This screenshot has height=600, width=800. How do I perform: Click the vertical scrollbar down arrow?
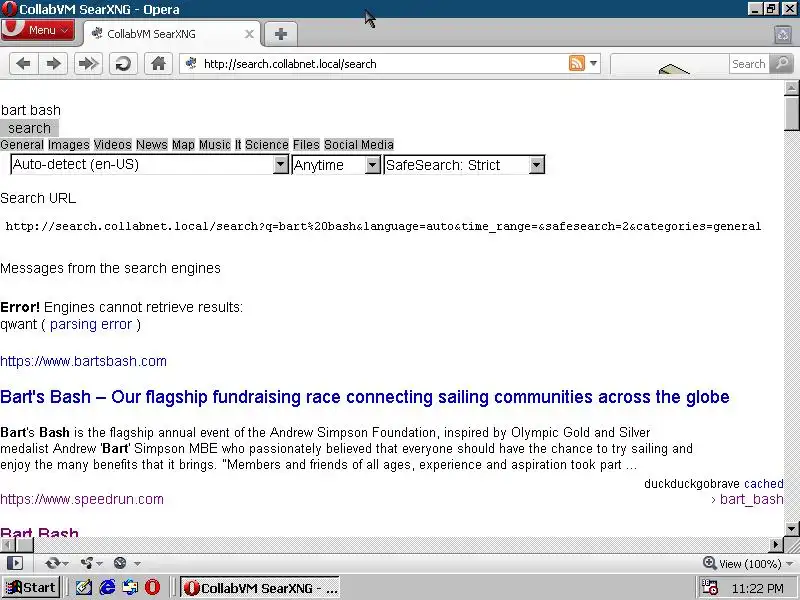click(x=791, y=529)
